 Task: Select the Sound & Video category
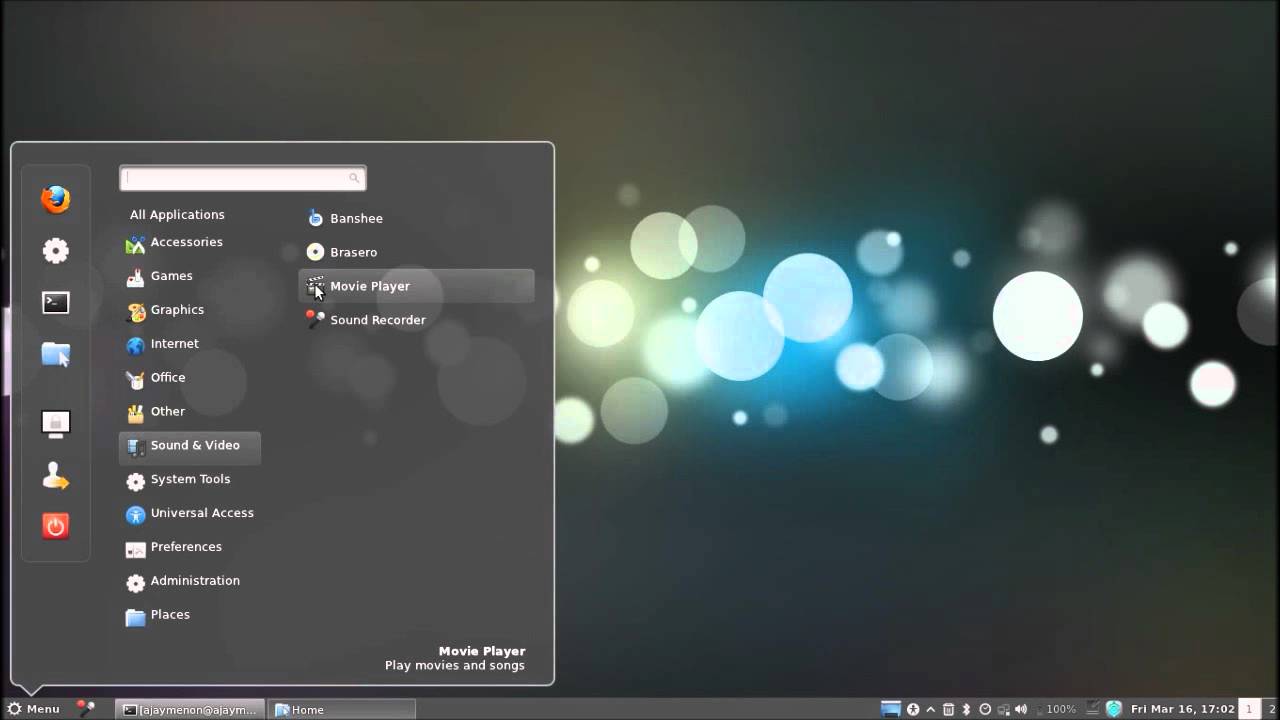pyautogui.click(x=190, y=447)
